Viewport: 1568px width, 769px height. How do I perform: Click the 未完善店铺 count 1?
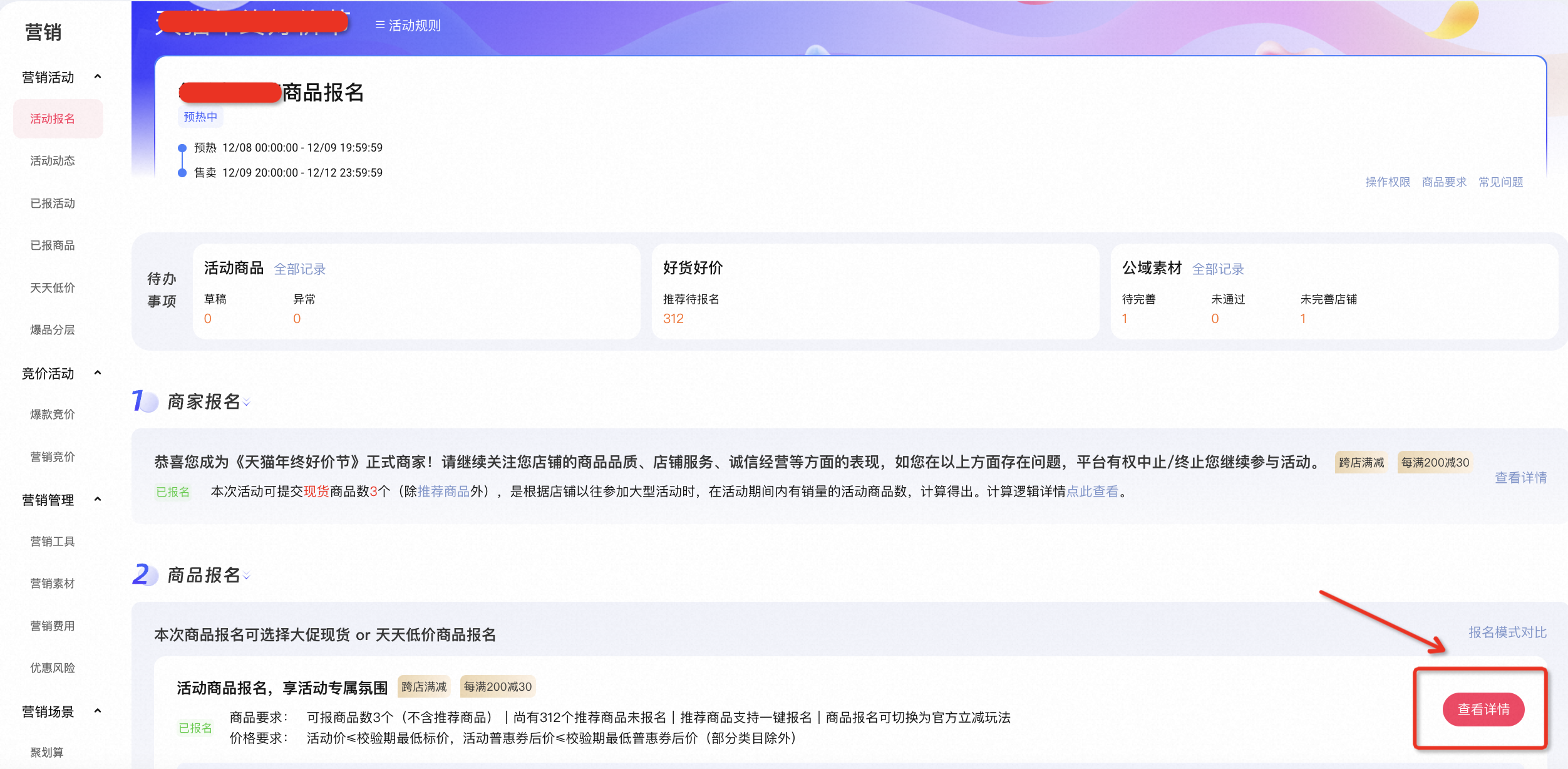(x=1303, y=319)
